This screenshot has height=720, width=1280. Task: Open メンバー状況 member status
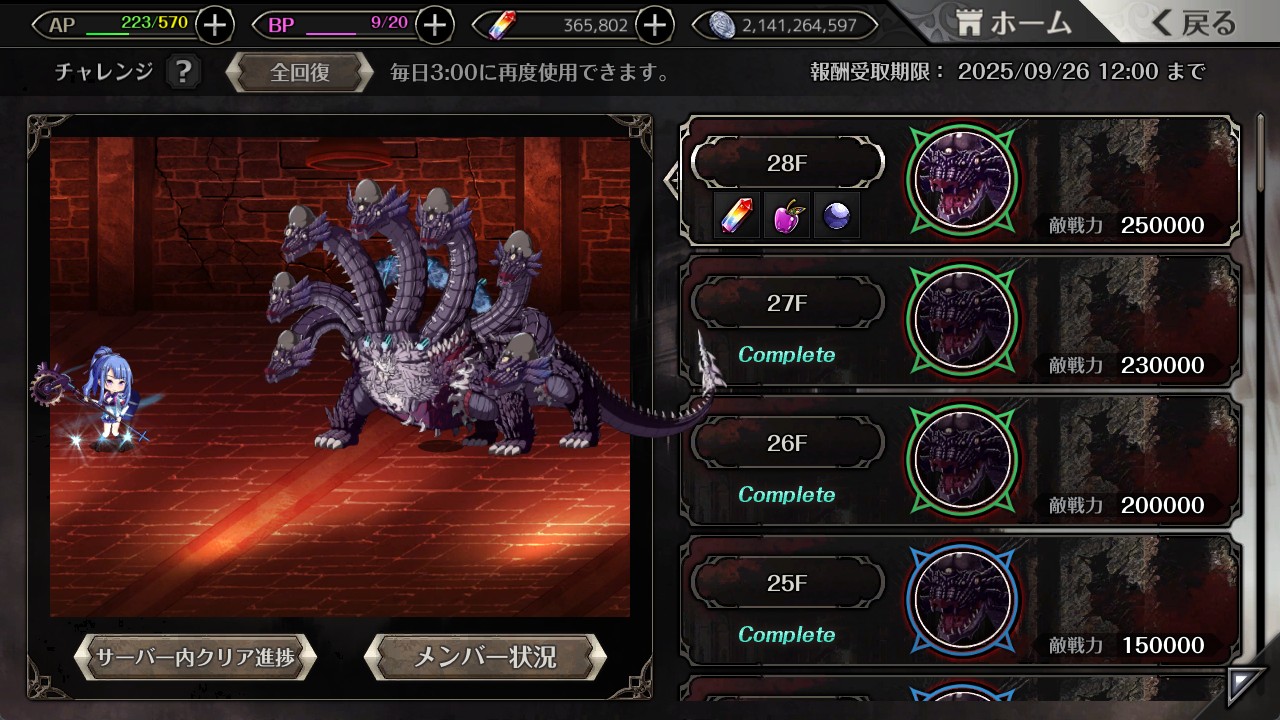coord(485,657)
